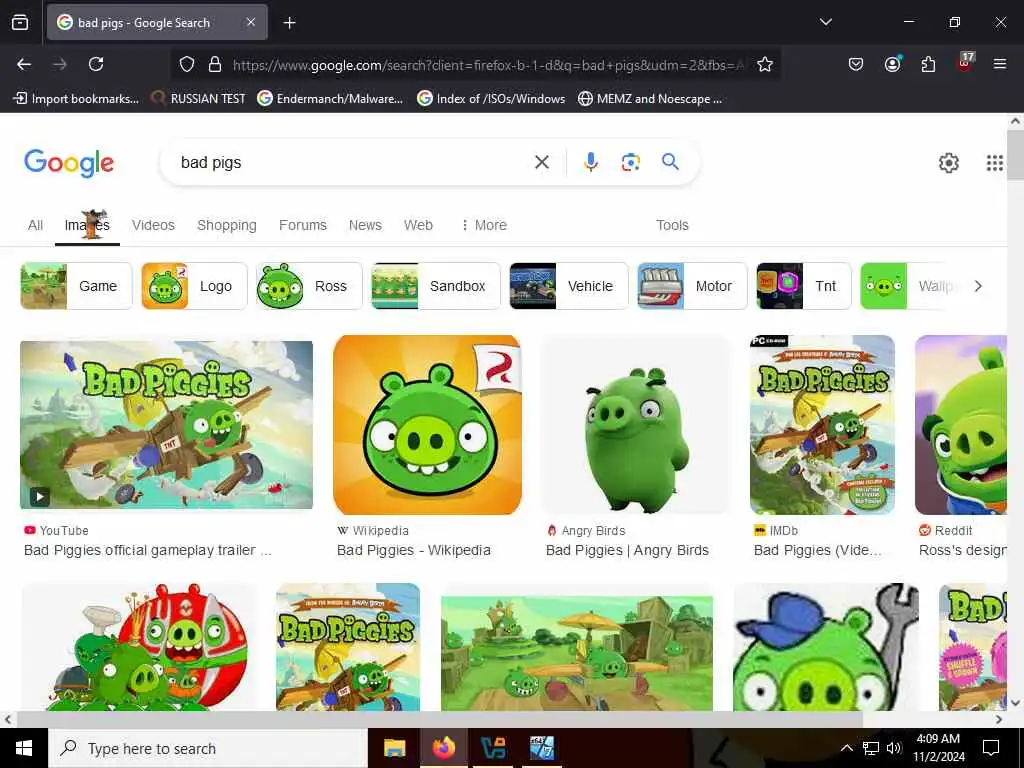Filter images by the Motor chip
Image resolution: width=1024 pixels, height=768 pixels.
pos(692,286)
